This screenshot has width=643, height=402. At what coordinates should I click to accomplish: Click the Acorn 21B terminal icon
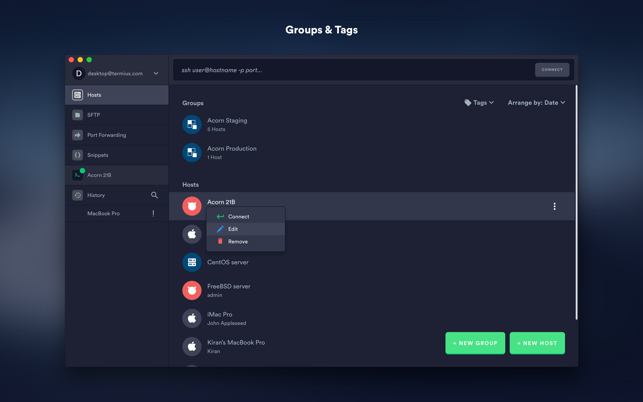click(x=78, y=175)
